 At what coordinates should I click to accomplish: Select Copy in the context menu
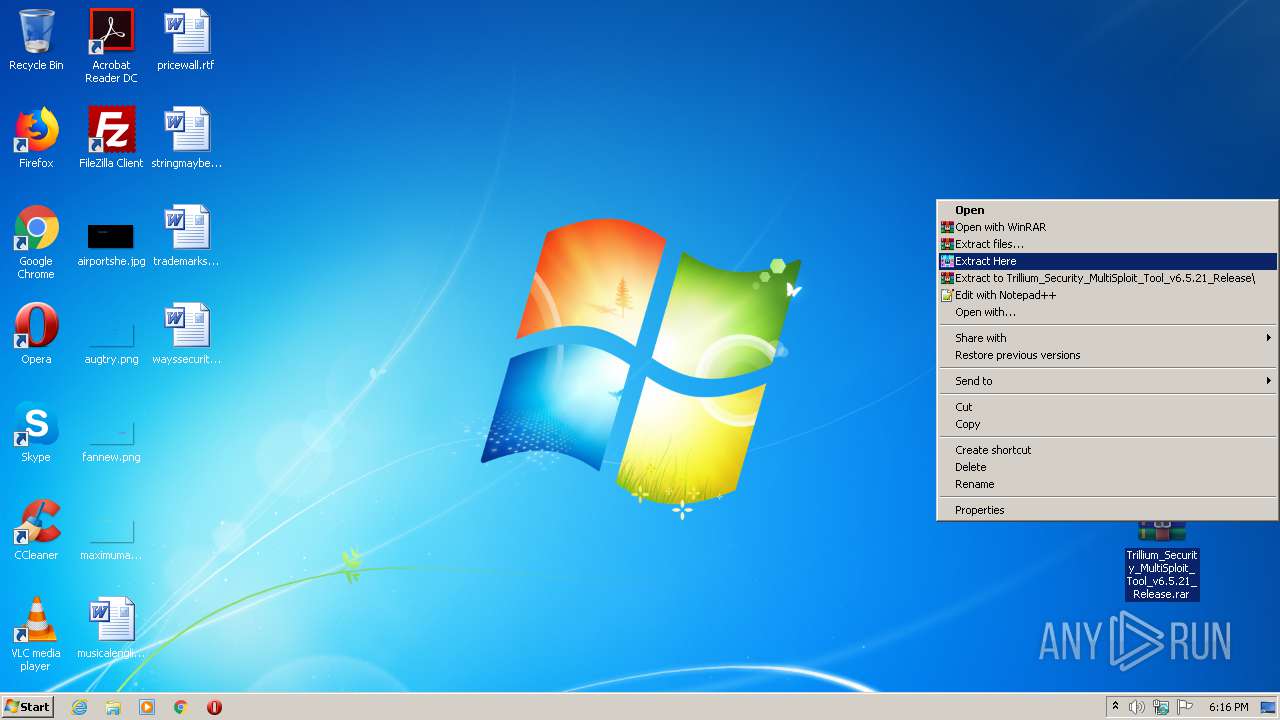tap(1107, 424)
